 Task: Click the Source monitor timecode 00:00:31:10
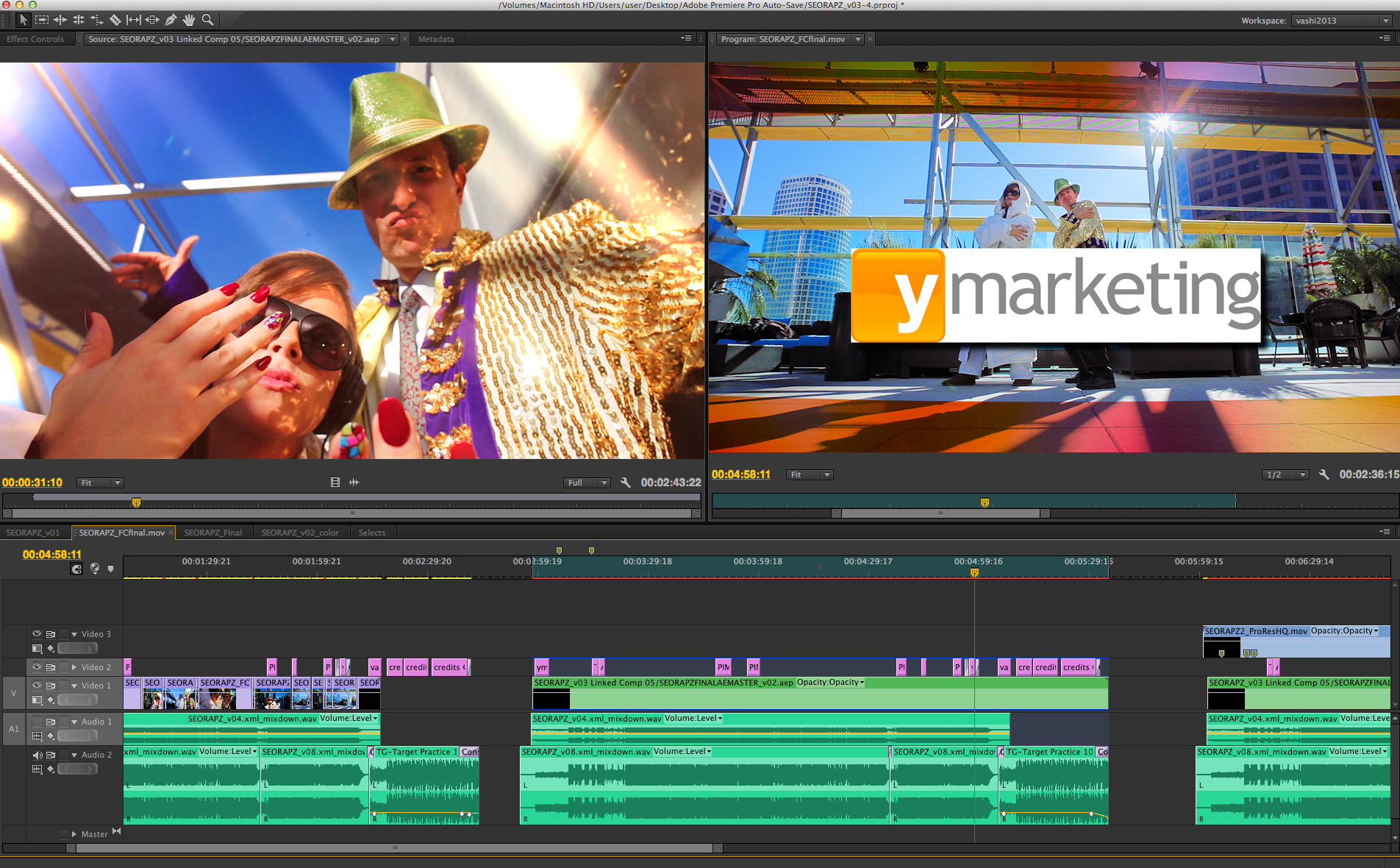point(32,483)
